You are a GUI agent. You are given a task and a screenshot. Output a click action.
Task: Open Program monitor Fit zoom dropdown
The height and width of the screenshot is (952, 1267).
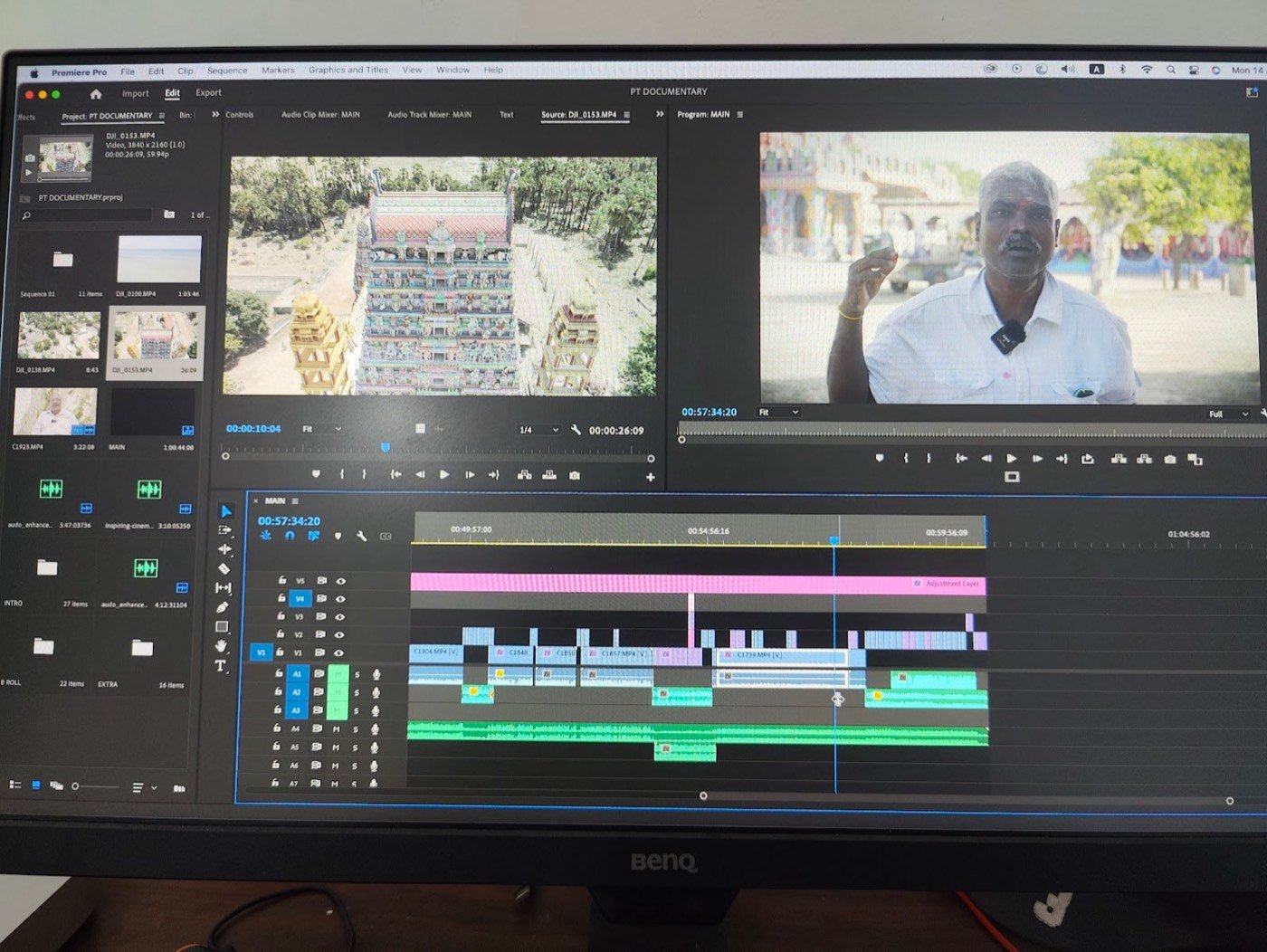[x=778, y=413]
